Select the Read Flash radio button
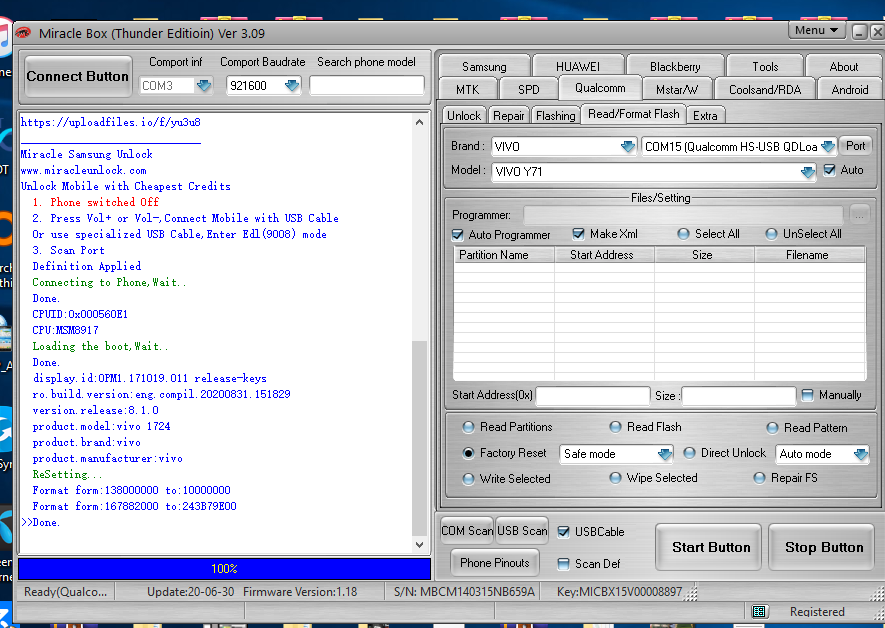885x628 pixels. coord(615,427)
